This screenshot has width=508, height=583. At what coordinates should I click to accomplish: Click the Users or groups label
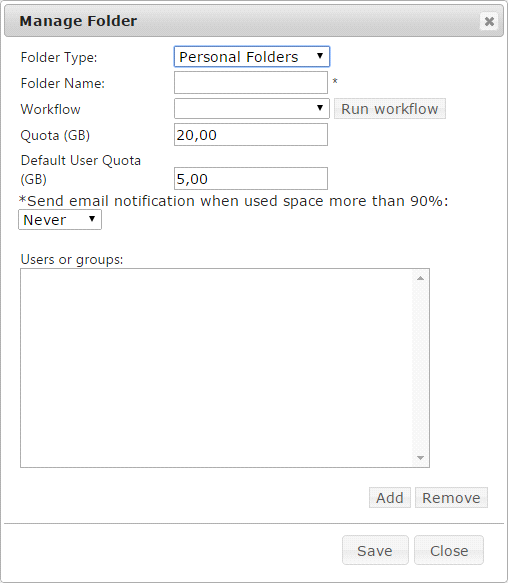(x=72, y=259)
